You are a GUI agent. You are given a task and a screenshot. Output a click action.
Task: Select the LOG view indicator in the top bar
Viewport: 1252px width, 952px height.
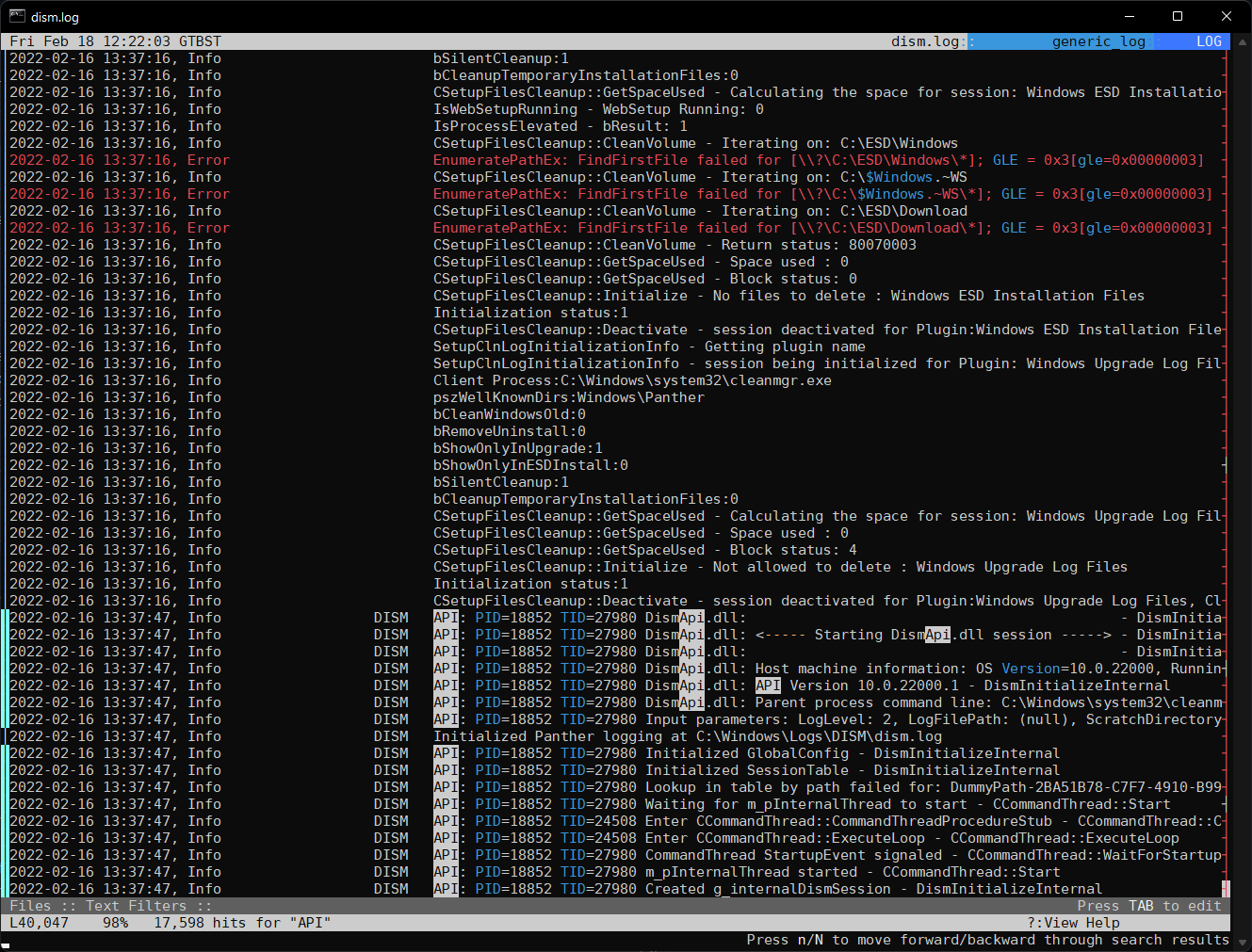pos(1210,40)
